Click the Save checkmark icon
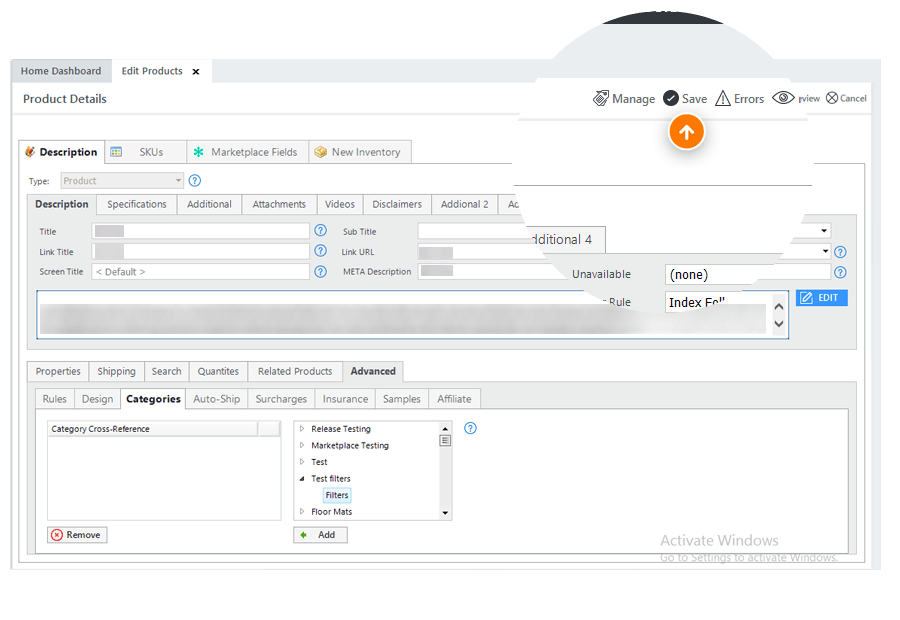The image size is (900, 620). pyautogui.click(x=670, y=98)
